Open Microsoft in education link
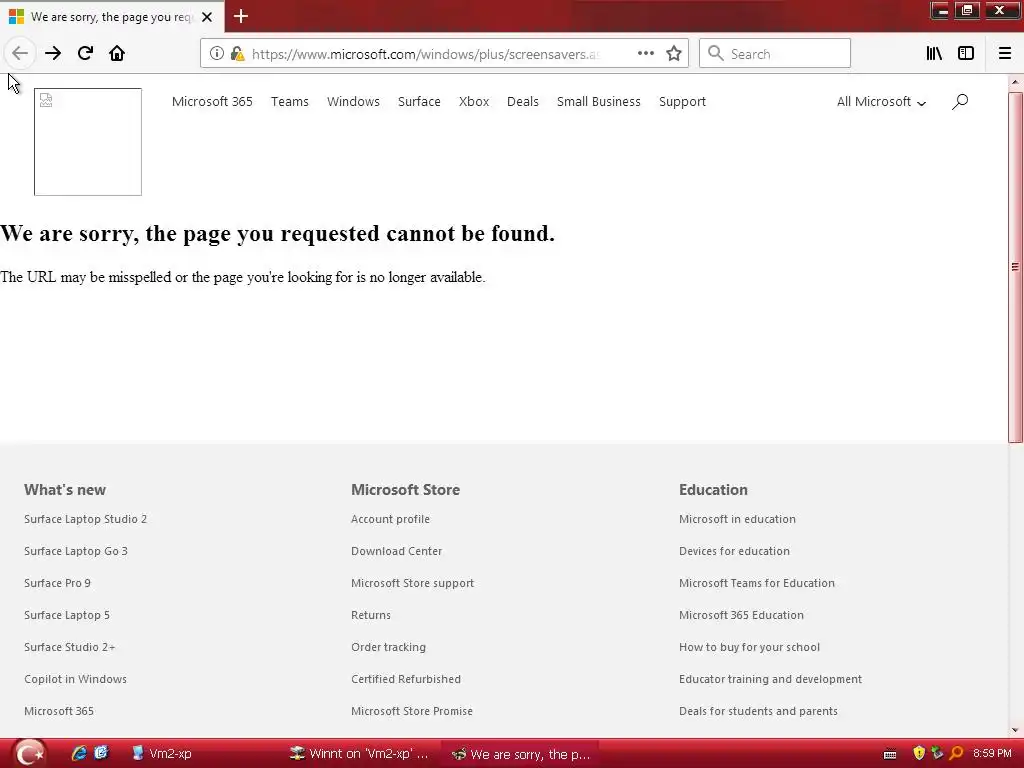1024x768 pixels. point(737,519)
